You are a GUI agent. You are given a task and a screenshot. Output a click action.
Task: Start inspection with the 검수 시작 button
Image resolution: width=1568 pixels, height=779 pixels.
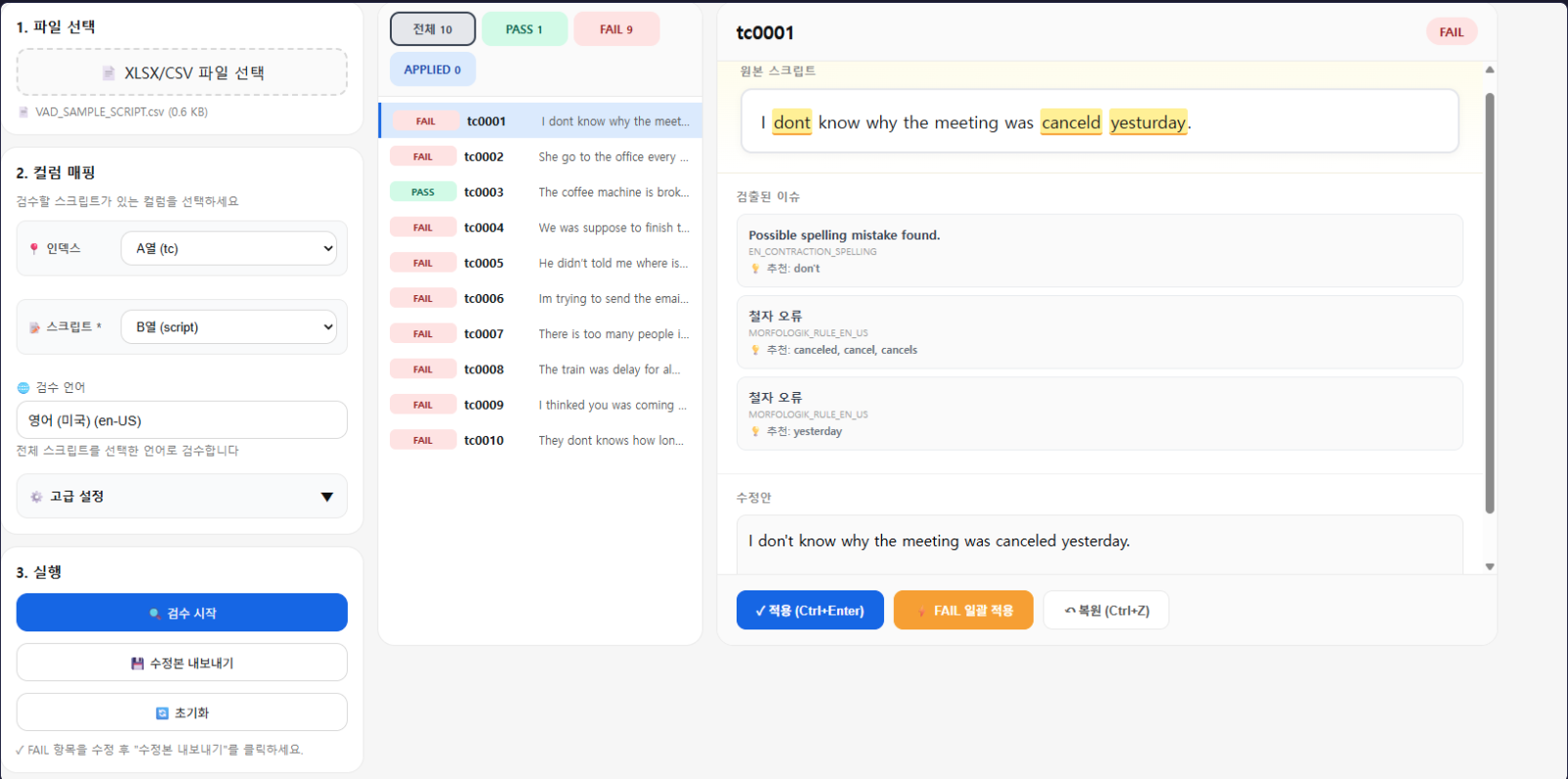coord(182,613)
